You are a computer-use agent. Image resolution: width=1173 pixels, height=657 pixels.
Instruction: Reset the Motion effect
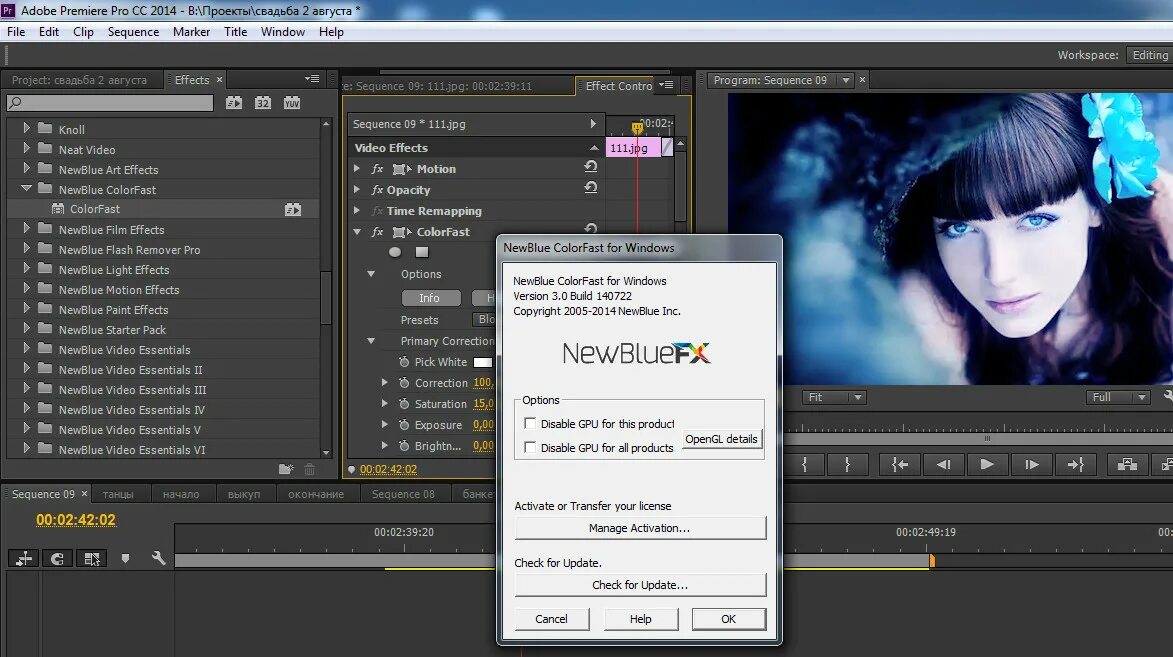[591, 167]
